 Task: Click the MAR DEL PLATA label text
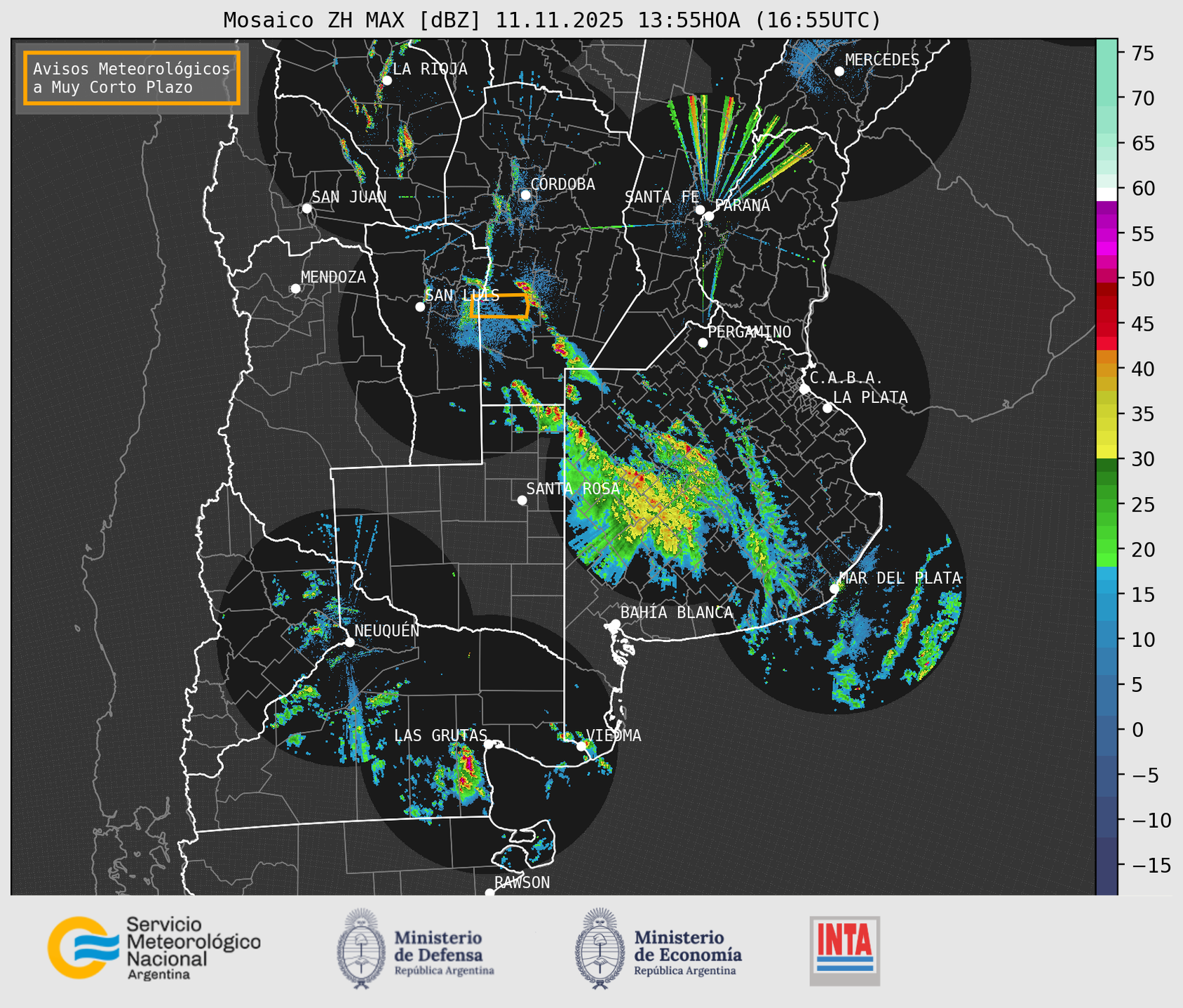[x=900, y=578]
